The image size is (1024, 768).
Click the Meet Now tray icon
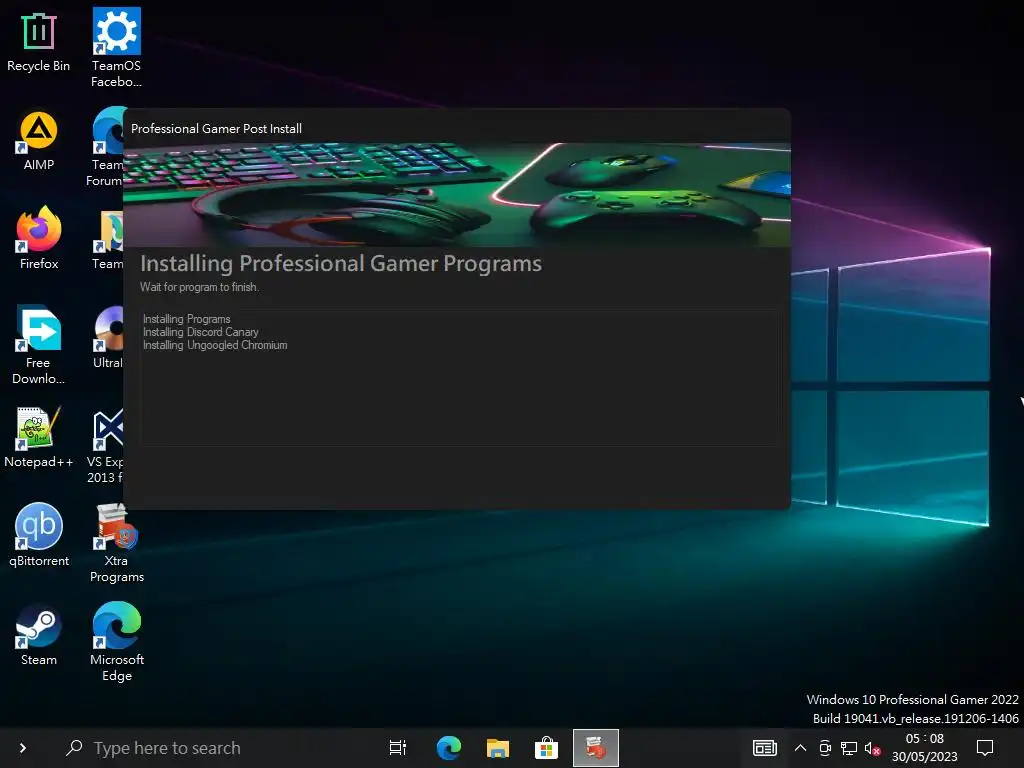coord(825,748)
